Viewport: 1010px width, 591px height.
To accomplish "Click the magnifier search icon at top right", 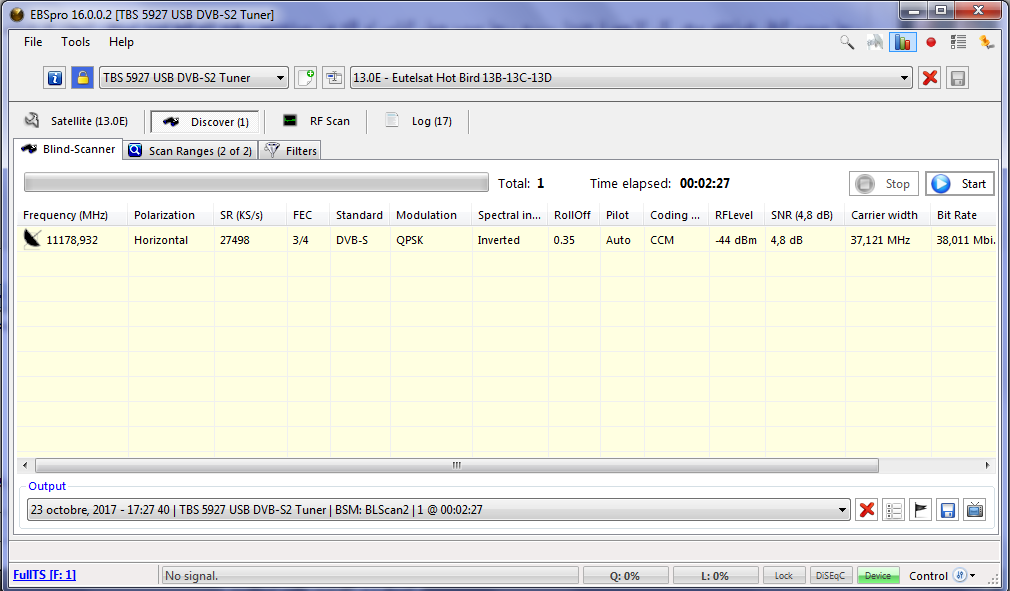I will click(x=847, y=42).
